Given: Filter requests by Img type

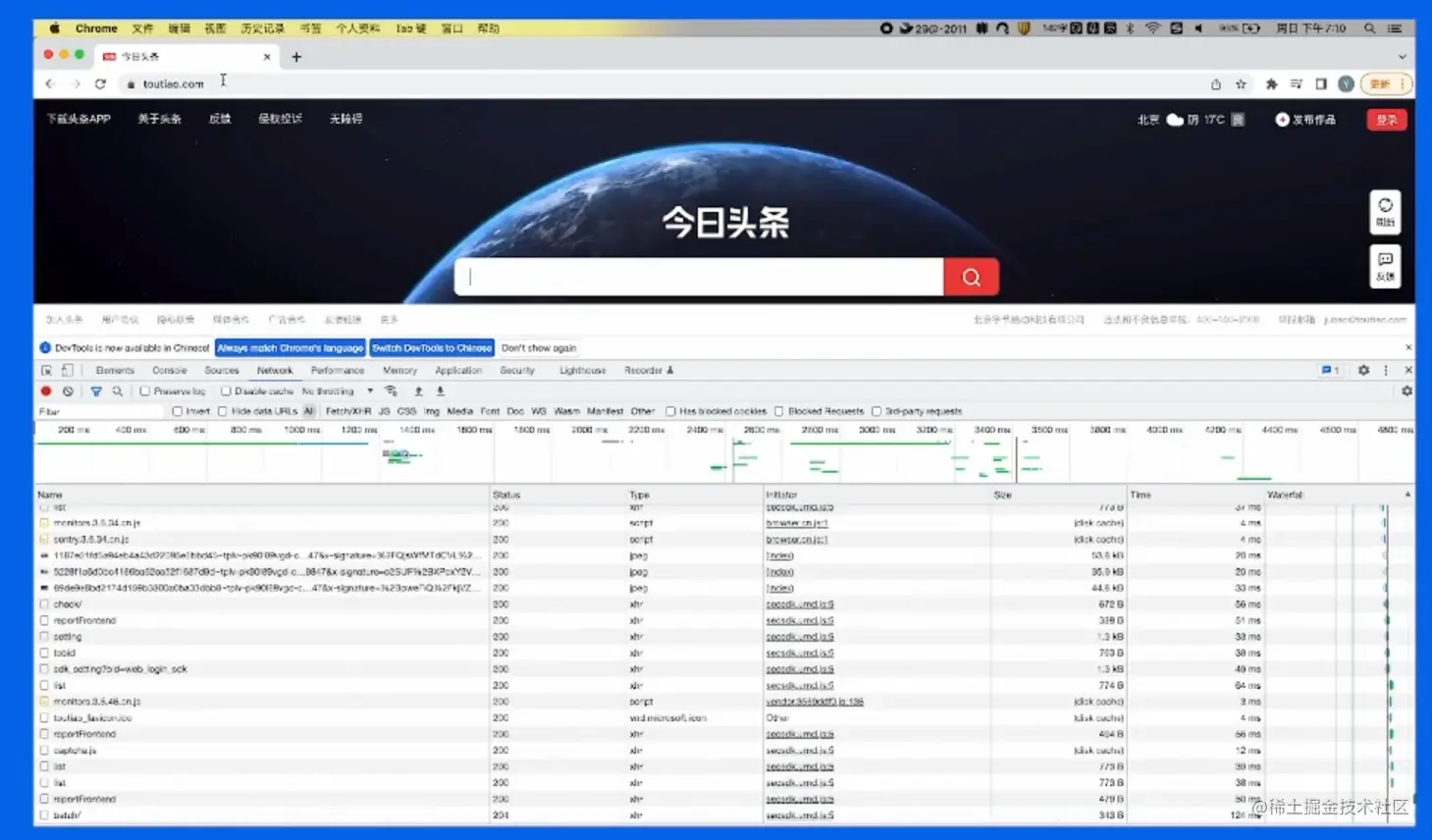Looking at the screenshot, I should point(431,412).
